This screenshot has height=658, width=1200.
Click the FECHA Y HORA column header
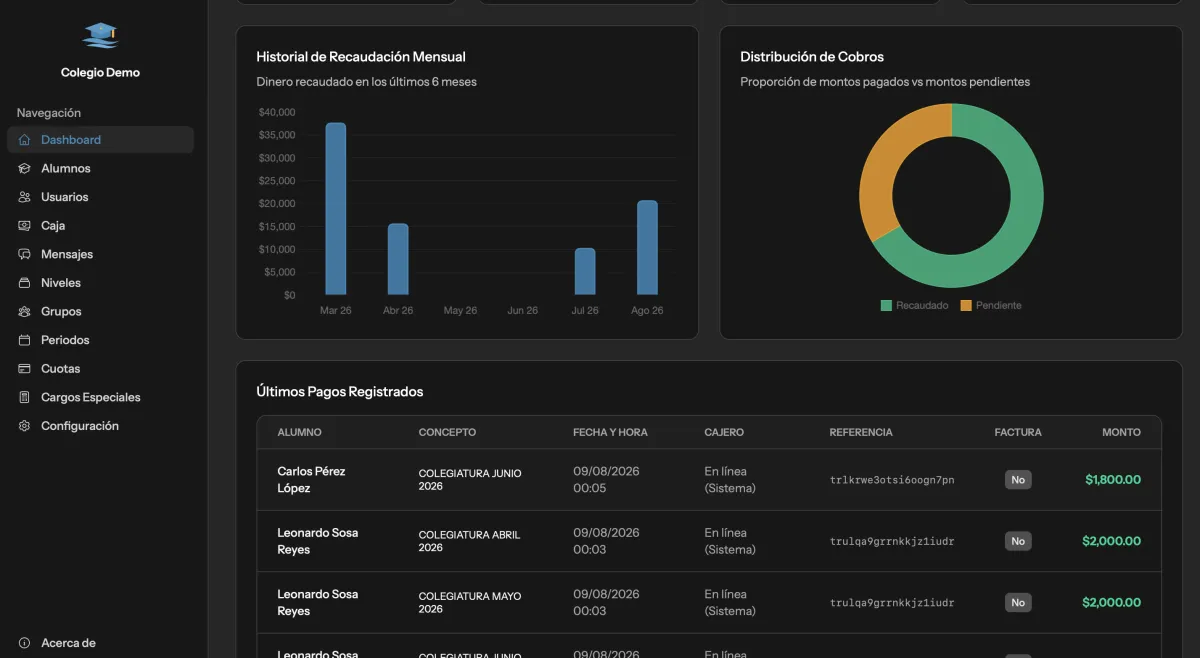tap(610, 432)
